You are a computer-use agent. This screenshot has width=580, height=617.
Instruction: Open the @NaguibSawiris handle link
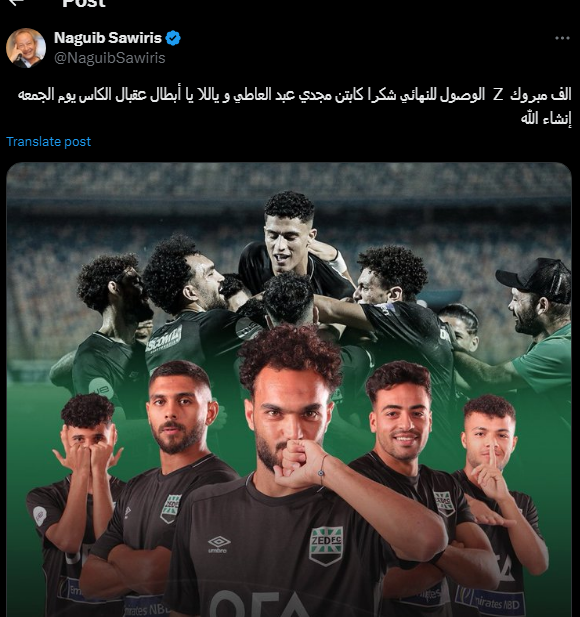pos(109,58)
